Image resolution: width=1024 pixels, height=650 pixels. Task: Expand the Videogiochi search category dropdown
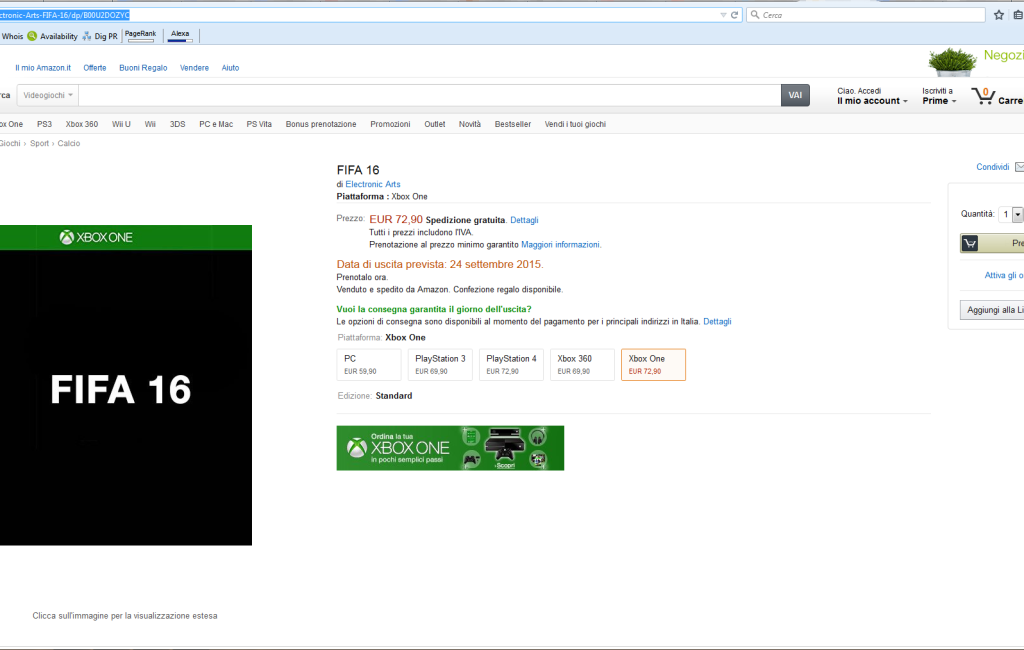48,95
